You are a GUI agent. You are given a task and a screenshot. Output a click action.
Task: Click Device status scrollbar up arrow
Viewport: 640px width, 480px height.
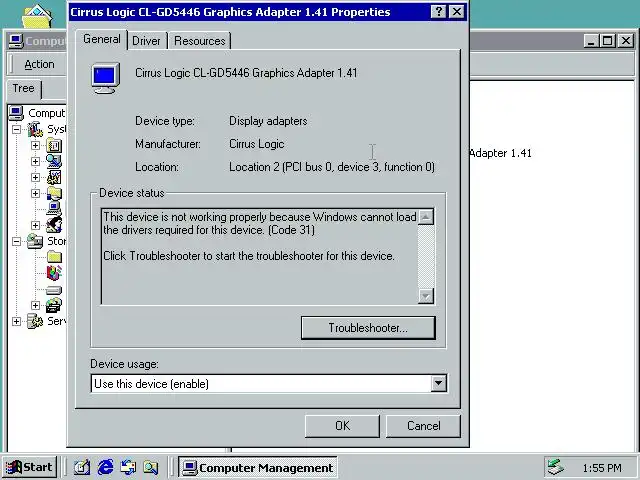(x=426, y=217)
